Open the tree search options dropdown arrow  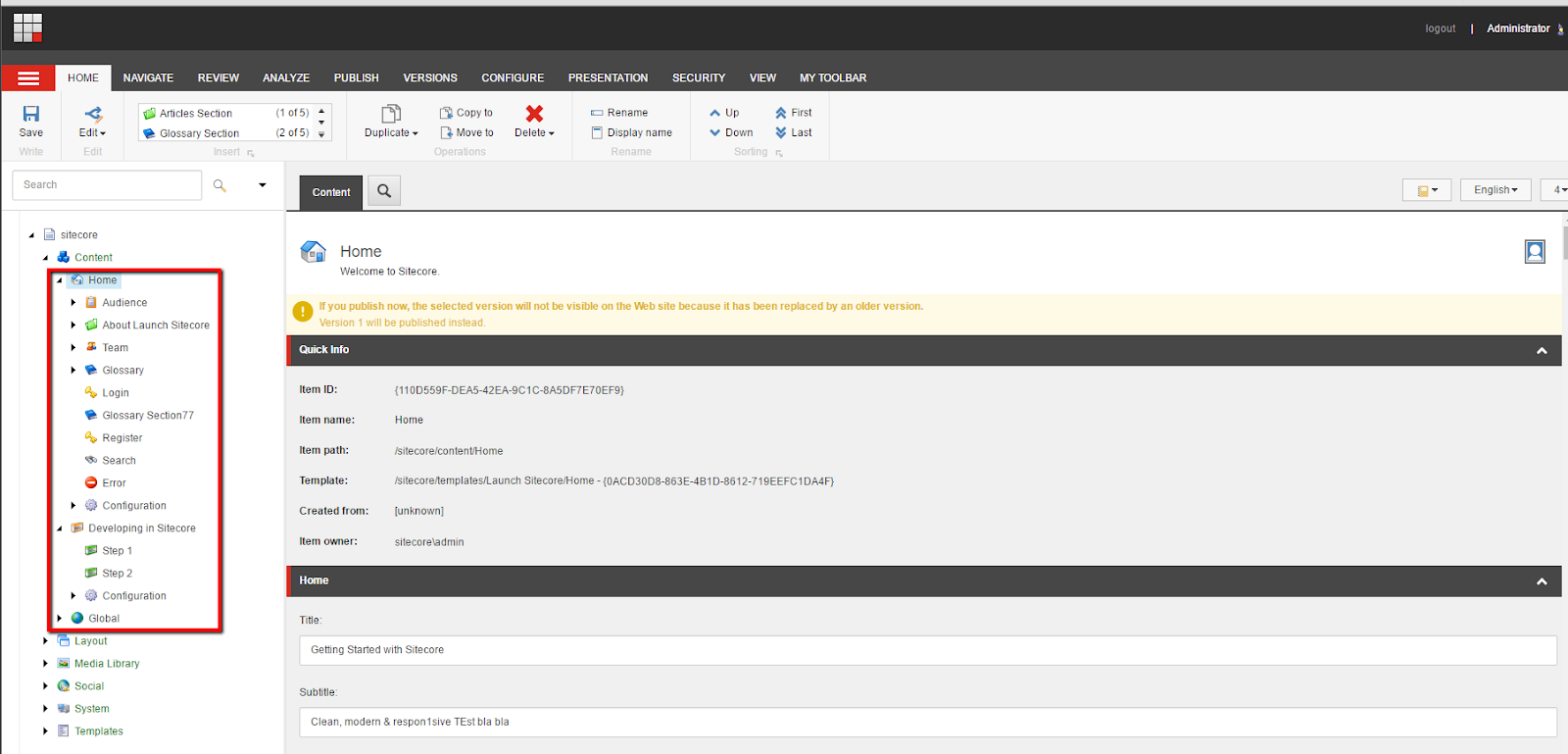tap(263, 185)
